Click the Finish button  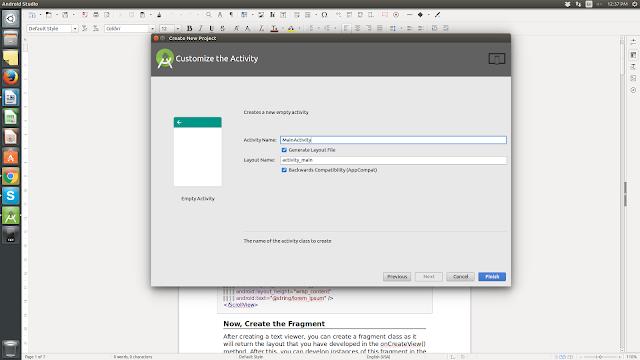coord(492,277)
